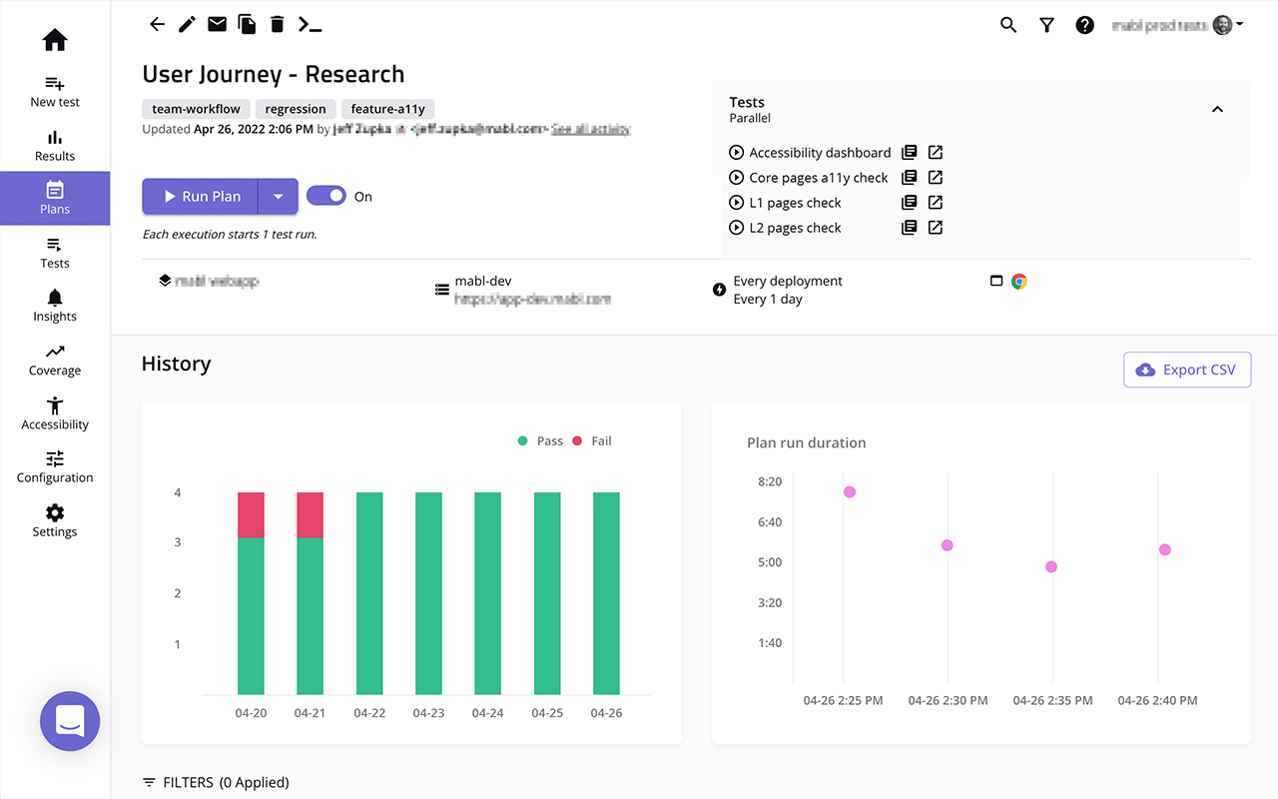Click the search magnifier icon
The image size is (1278, 799).
(x=1008, y=26)
